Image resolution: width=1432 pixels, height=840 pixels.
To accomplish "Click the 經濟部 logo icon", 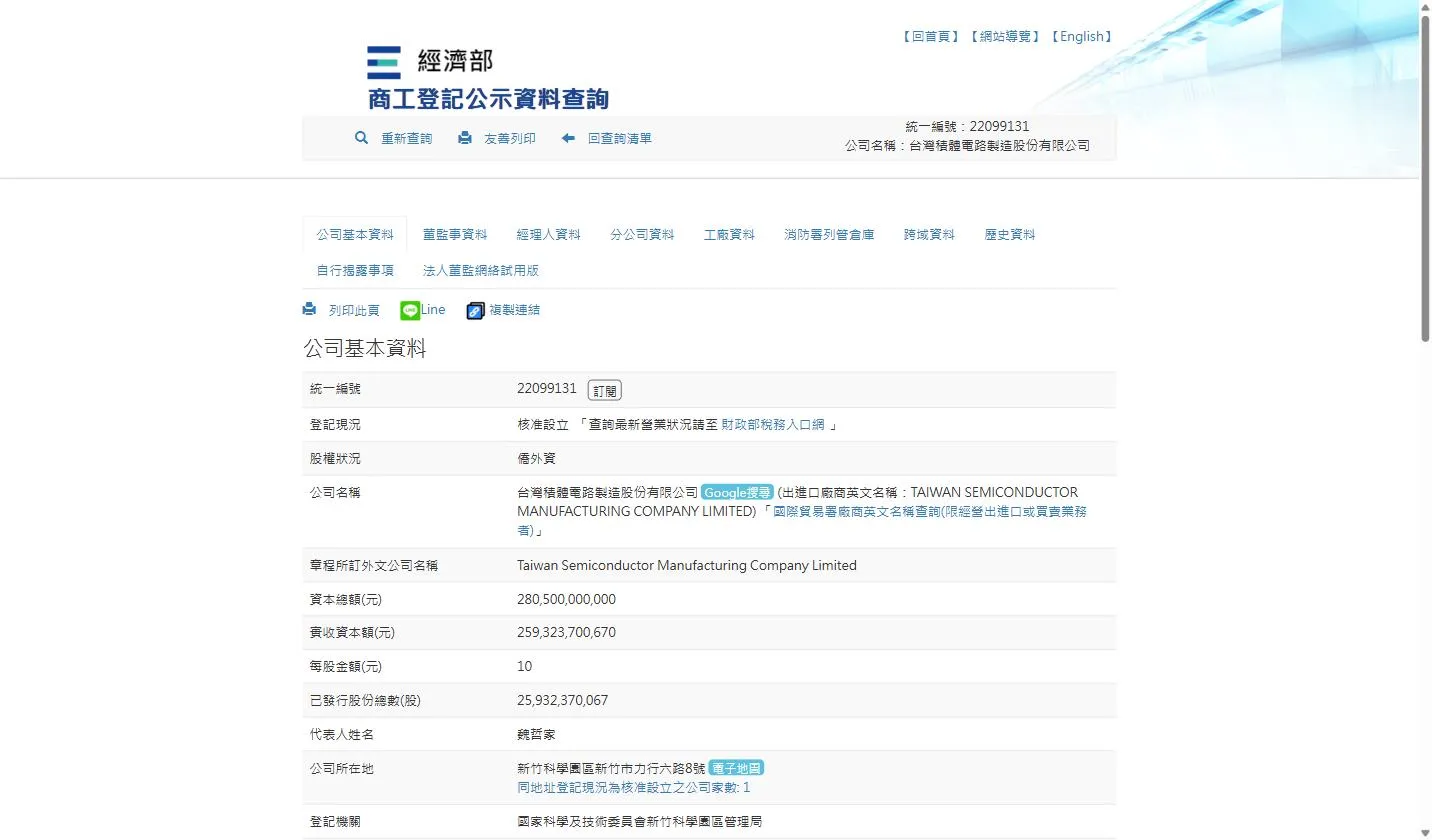I will point(384,62).
